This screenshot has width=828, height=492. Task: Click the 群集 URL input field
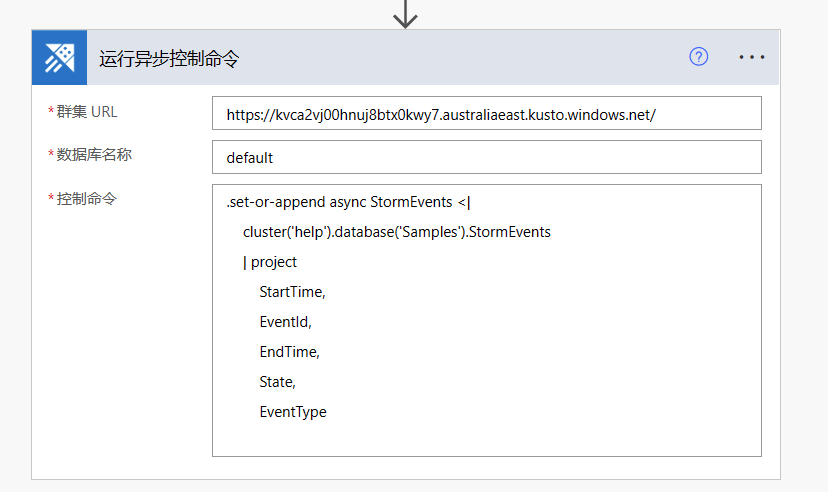[x=486, y=113]
